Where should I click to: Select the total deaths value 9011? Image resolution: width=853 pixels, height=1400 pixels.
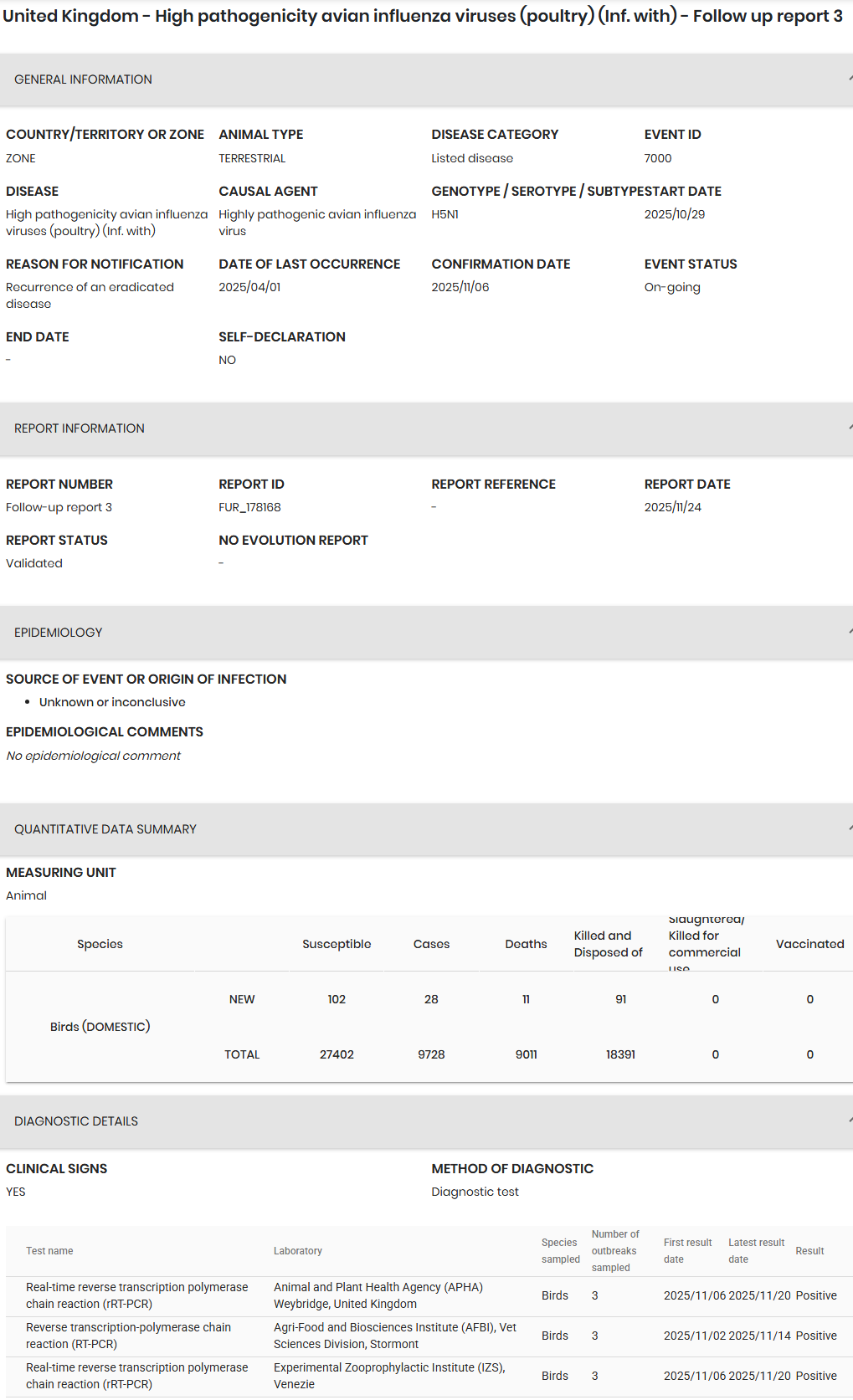pos(526,1054)
